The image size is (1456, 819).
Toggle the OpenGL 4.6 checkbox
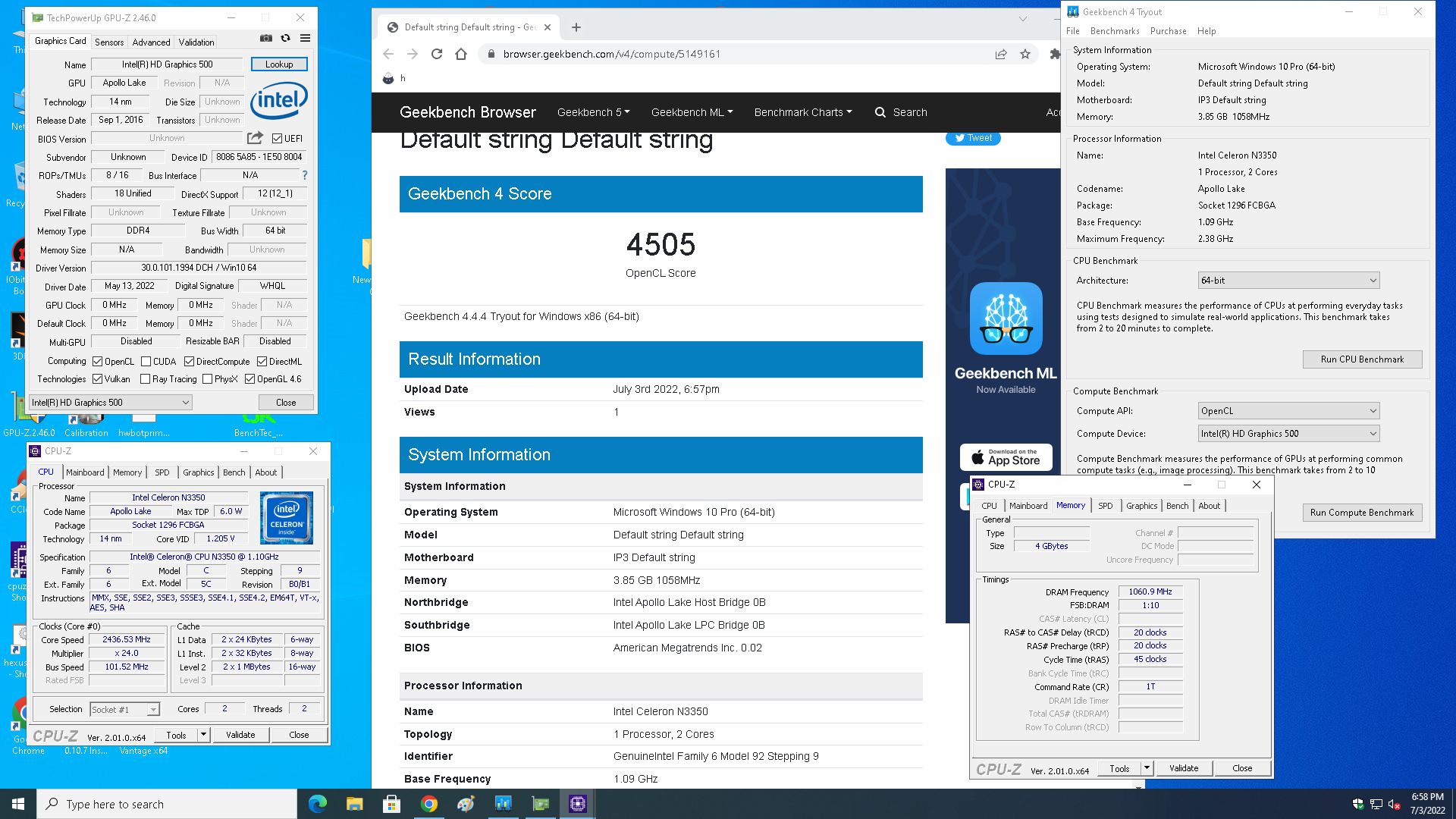249,379
